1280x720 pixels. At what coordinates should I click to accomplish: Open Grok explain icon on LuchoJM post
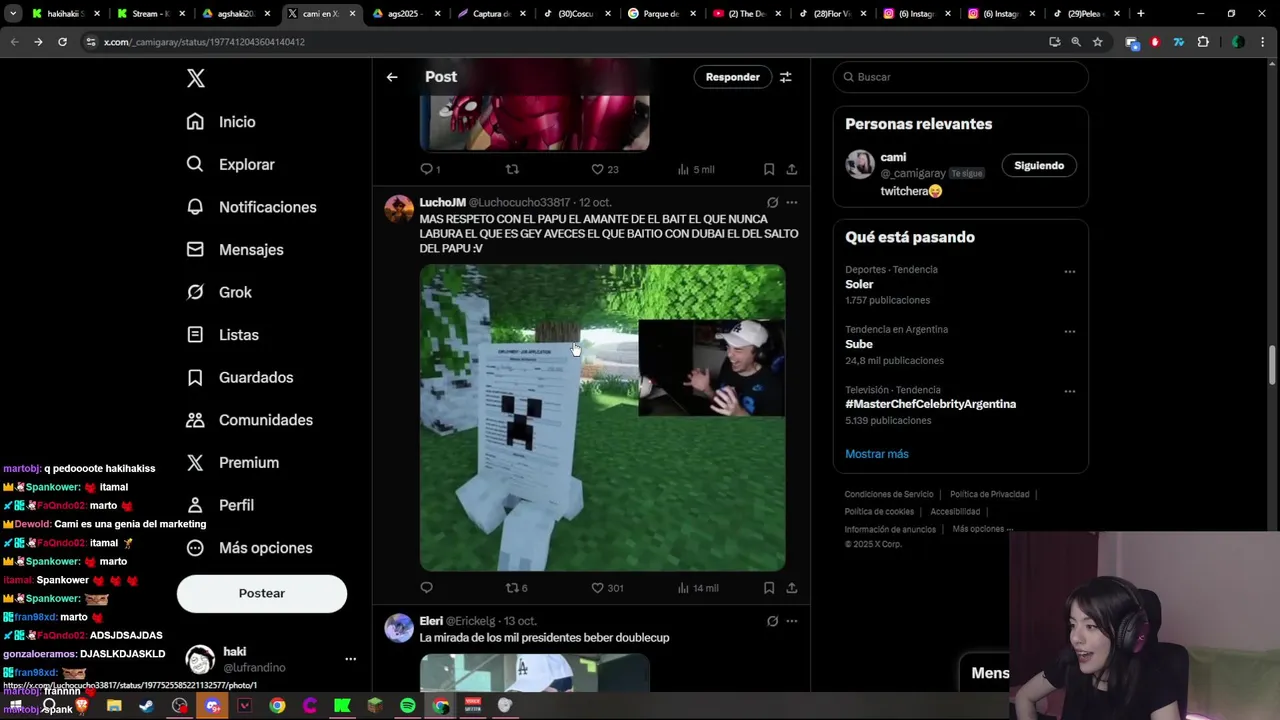pyautogui.click(x=772, y=202)
